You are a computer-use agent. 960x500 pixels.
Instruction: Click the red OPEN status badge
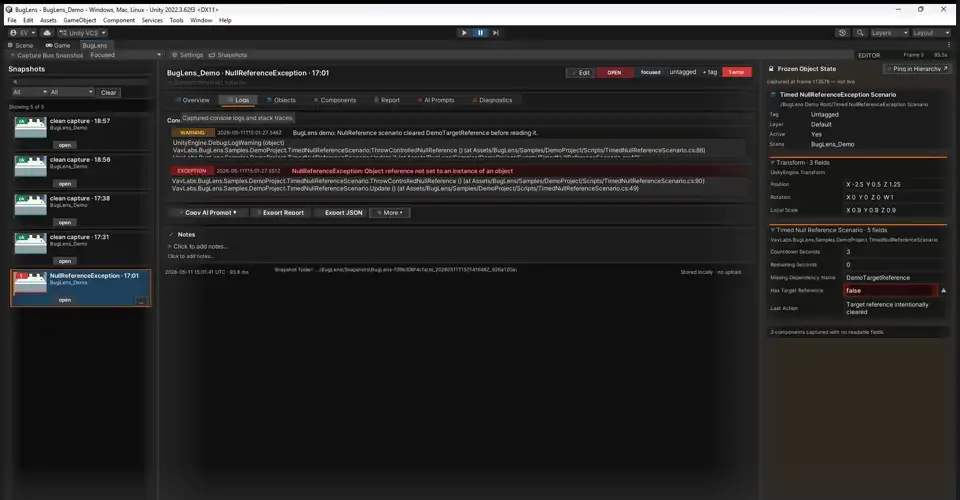614,72
